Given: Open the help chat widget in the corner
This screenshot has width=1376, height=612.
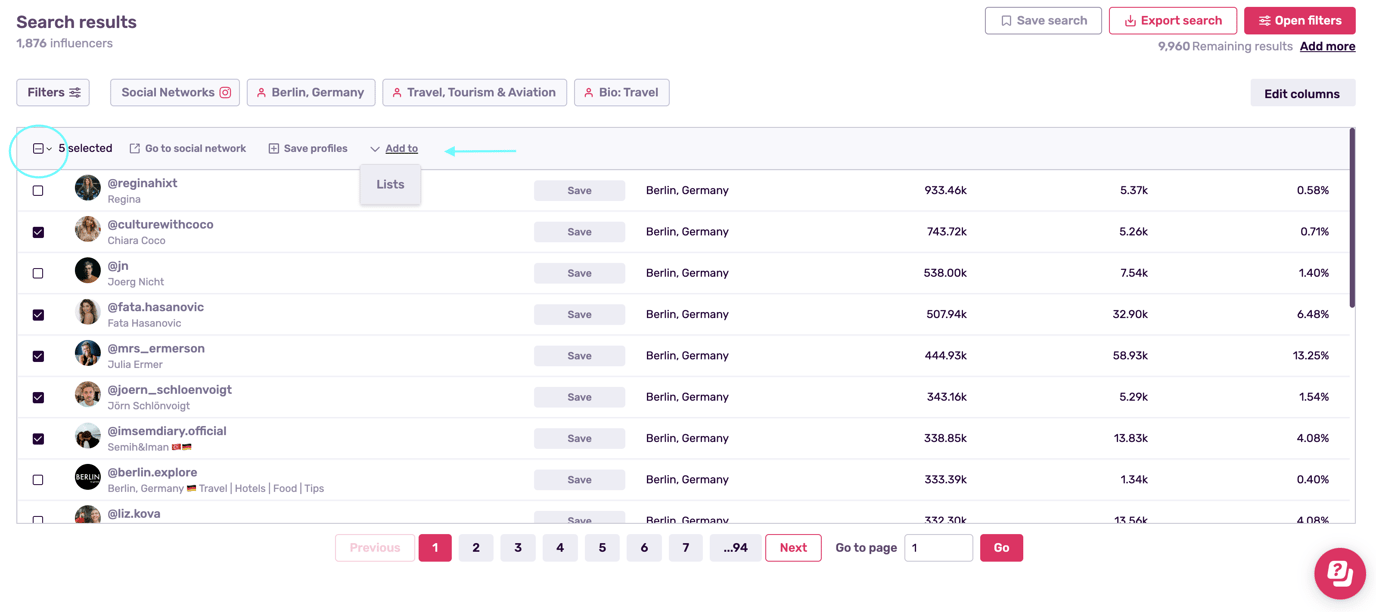Looking at the screenshot, I should (1339, 573).
